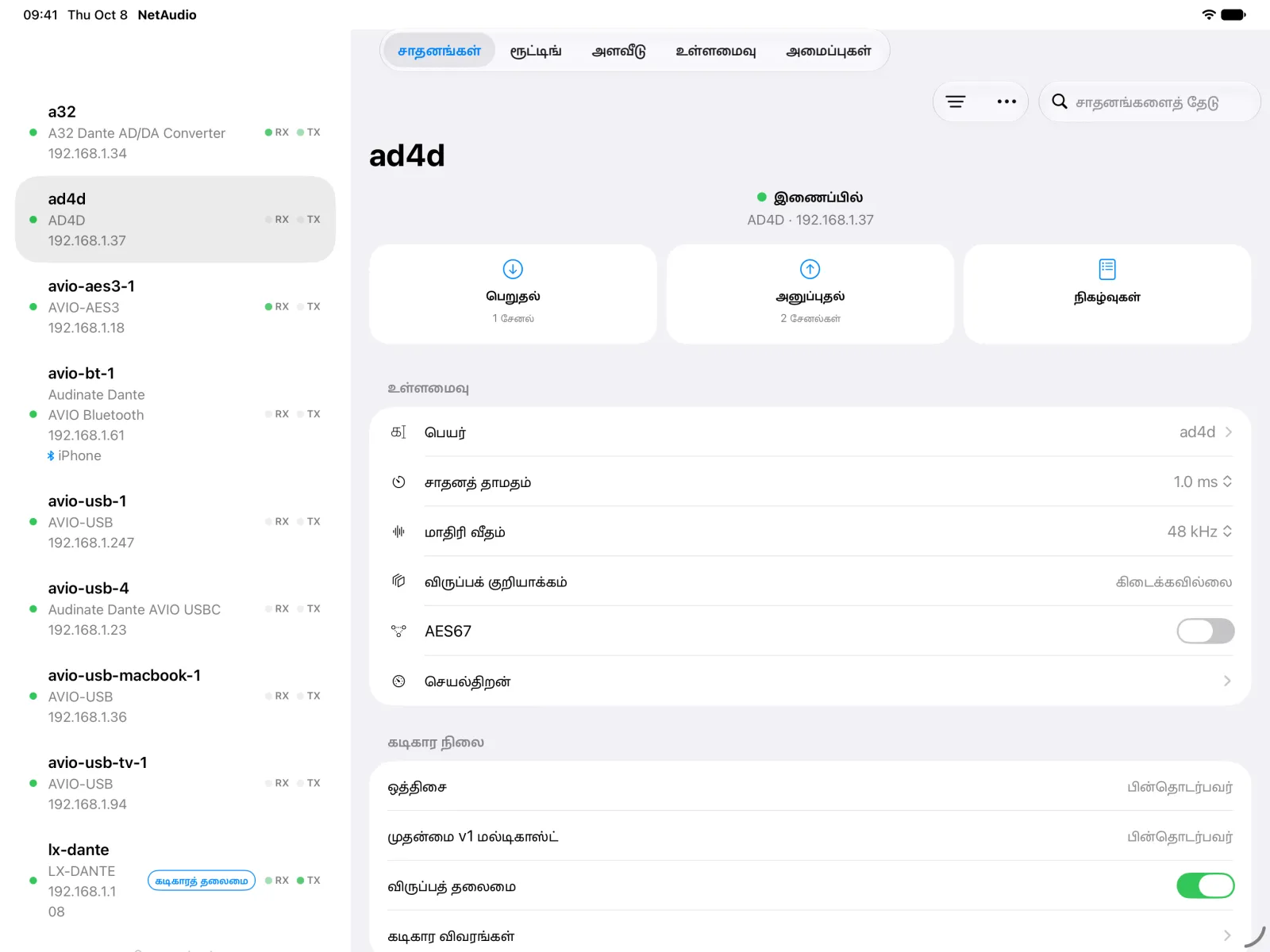
Task: Open the அனுப்புதல் transmit channels card
Action: click(x=810, y=294)
